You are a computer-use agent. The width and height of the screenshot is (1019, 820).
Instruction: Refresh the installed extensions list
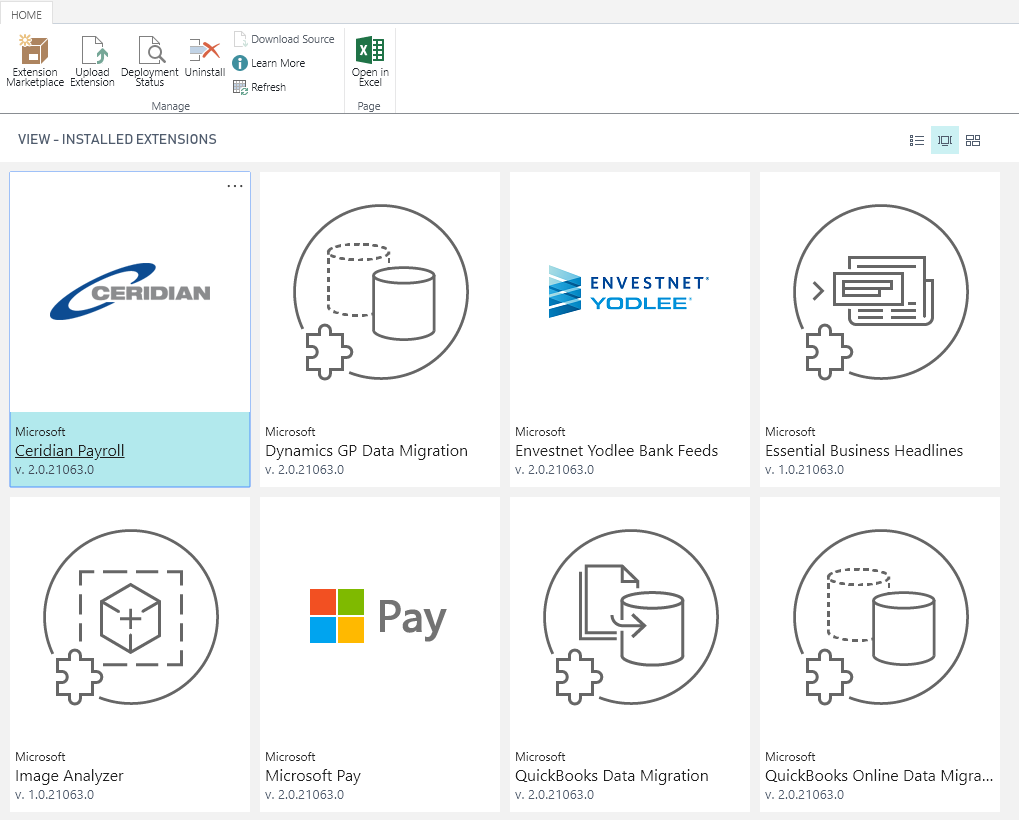pyautogui.click(x=259, y=87)
